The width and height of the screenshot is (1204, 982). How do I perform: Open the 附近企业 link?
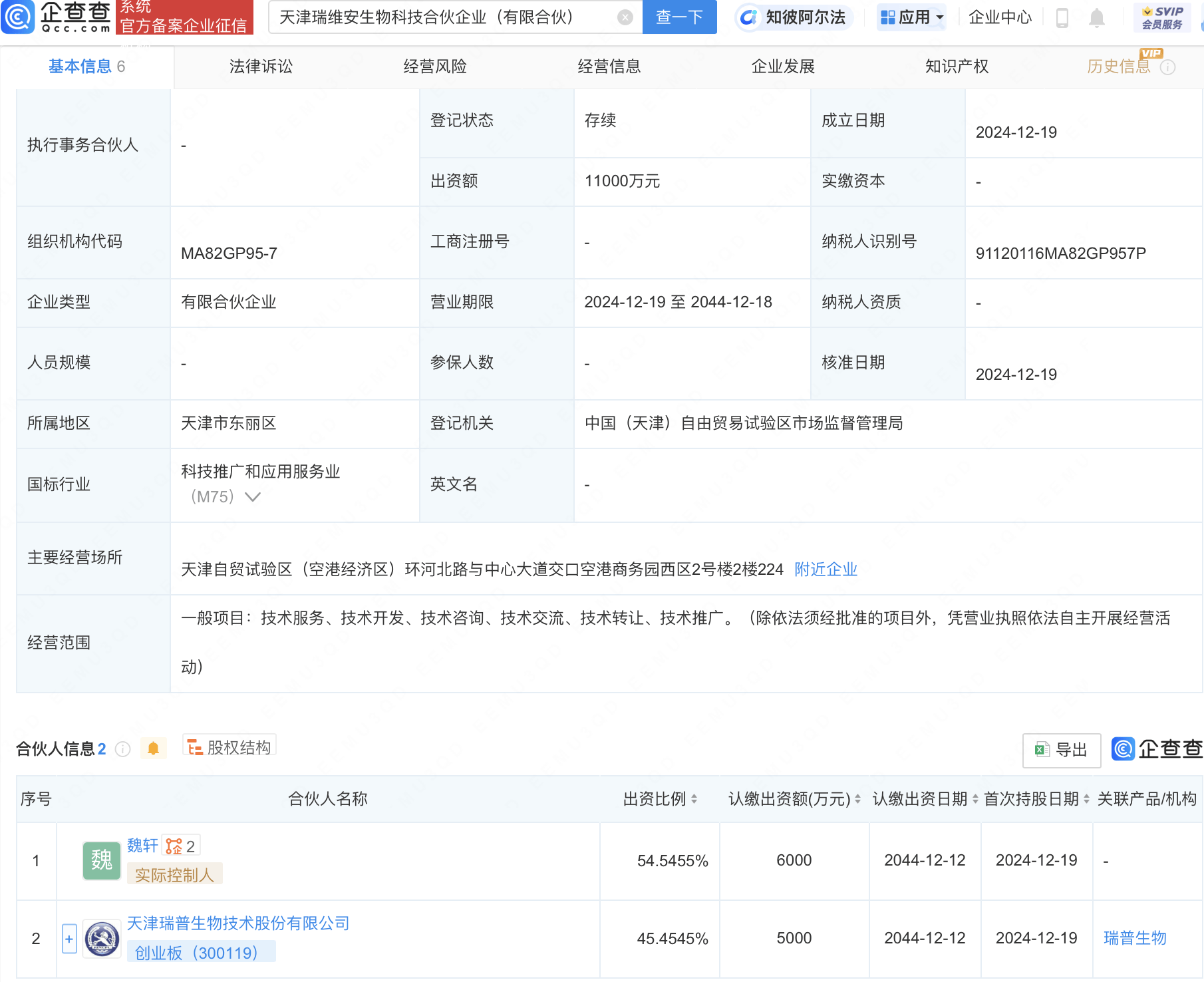point(826,570)
